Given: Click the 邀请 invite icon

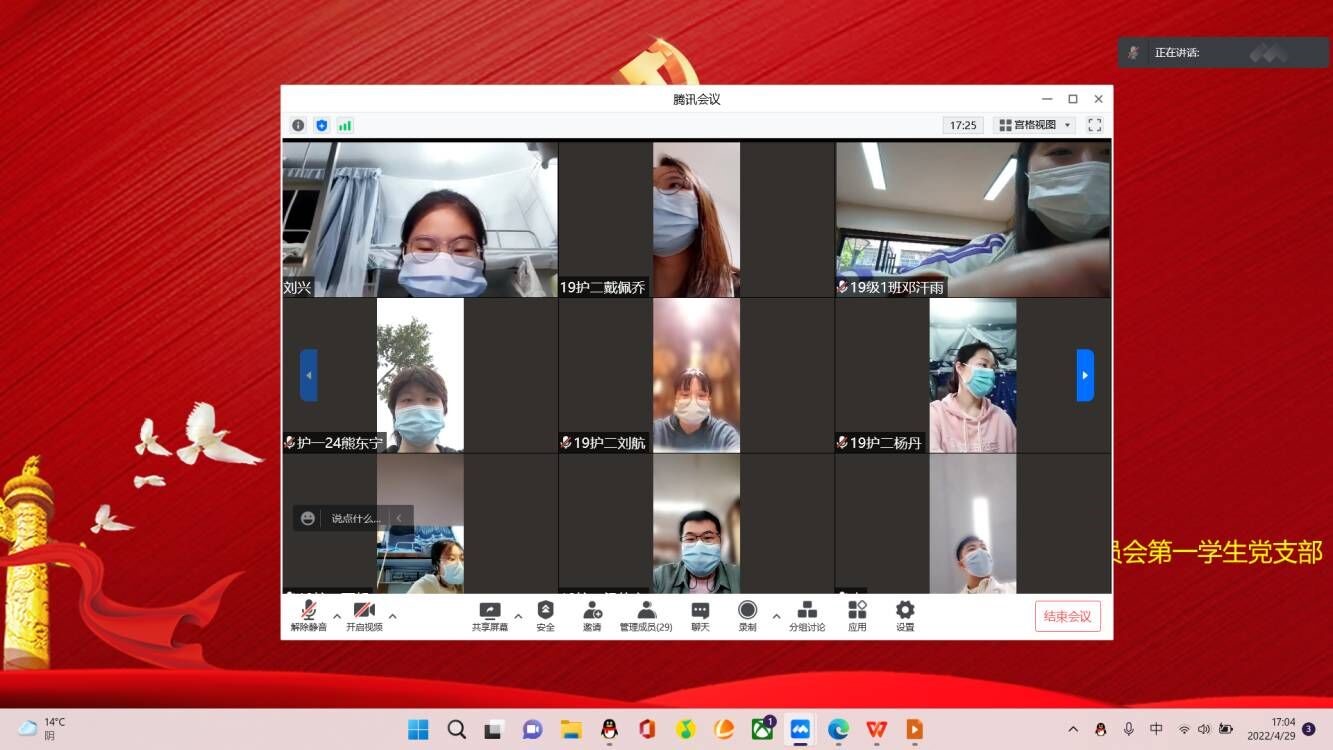Looking at the screenshot, I should pyautogui.click(x=592, y=615).
